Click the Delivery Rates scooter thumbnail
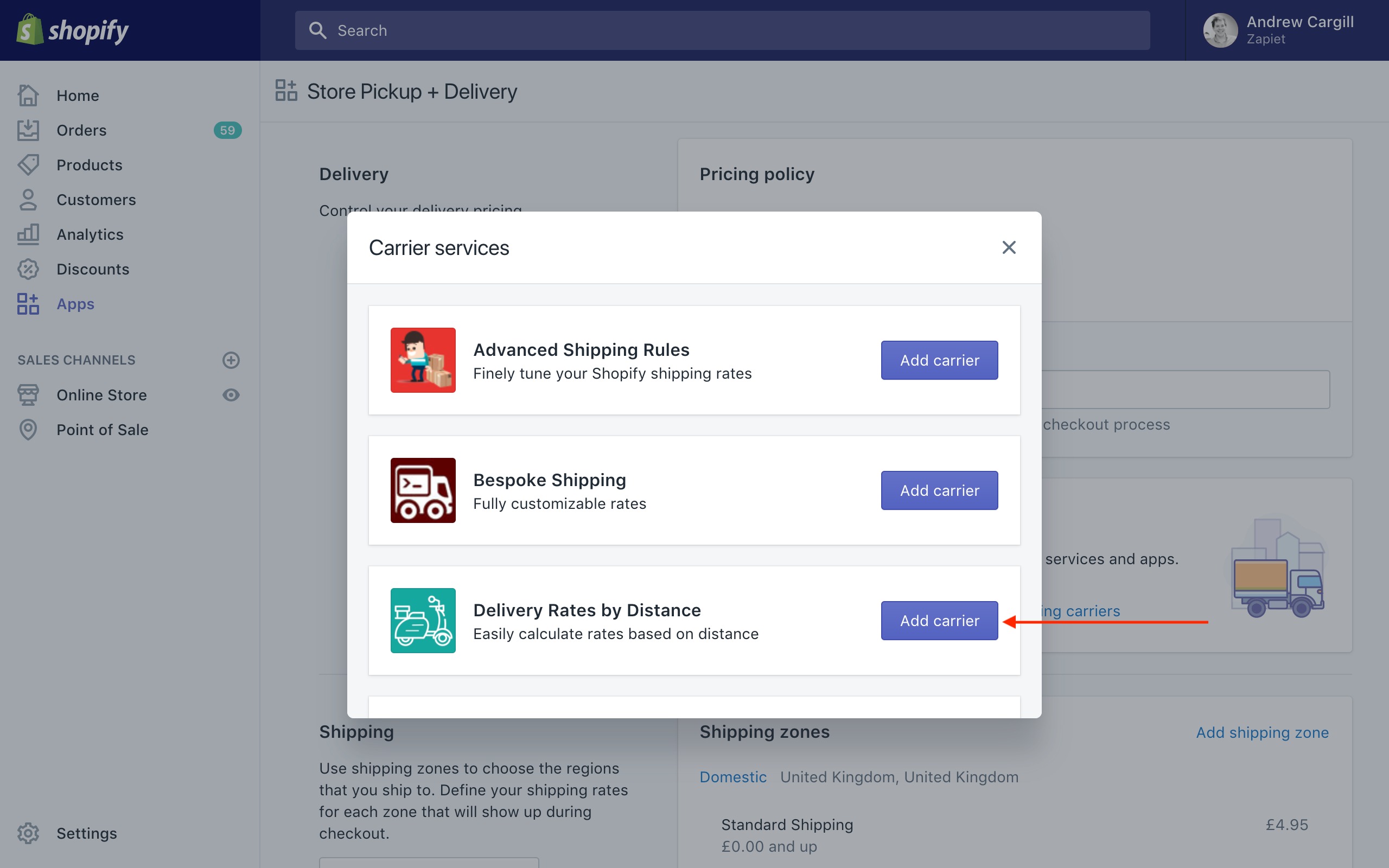1389x868 pixels. (423, 621)
